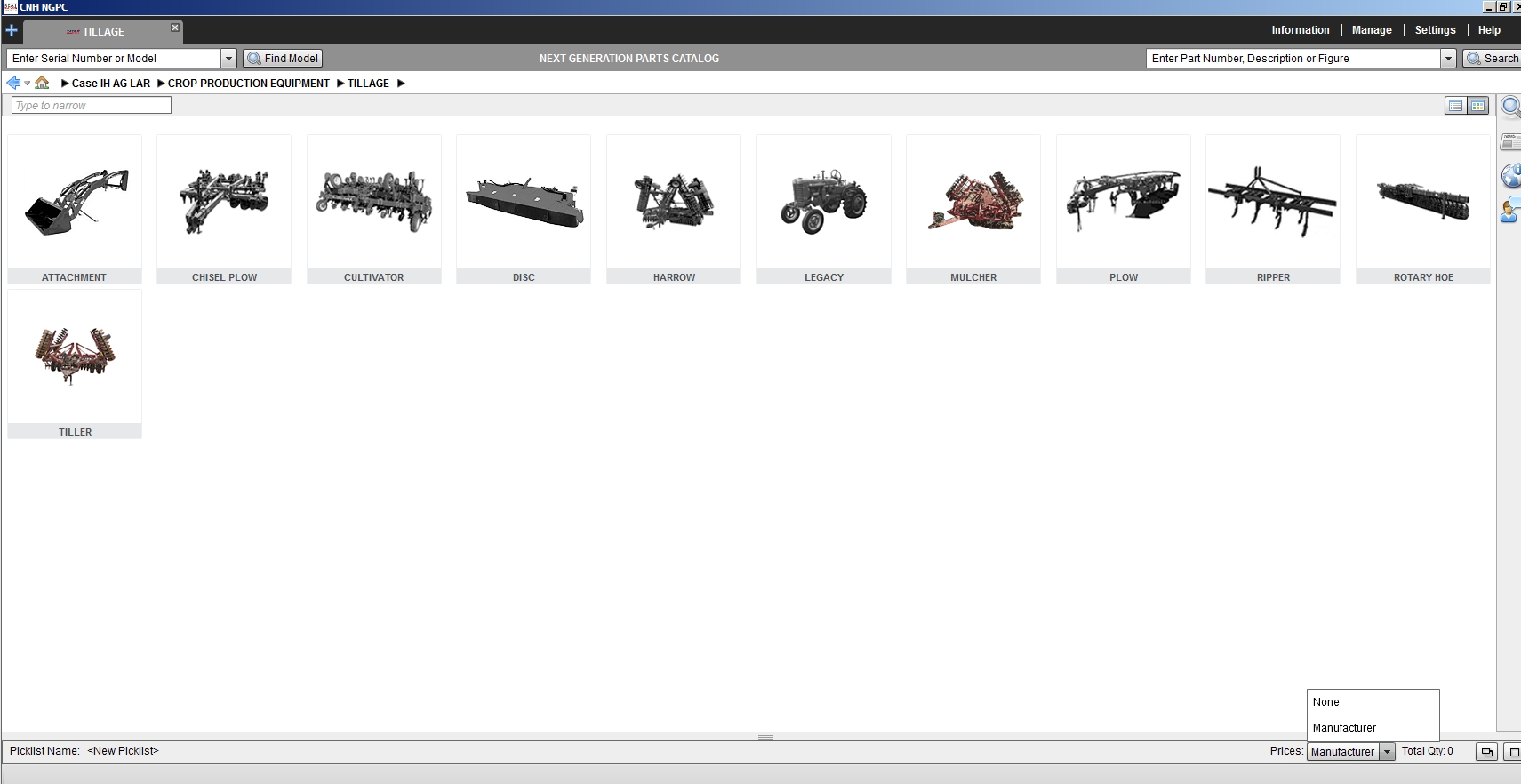Open the RIPPER category
The image size is (1521, 784).
(1273, 210)
